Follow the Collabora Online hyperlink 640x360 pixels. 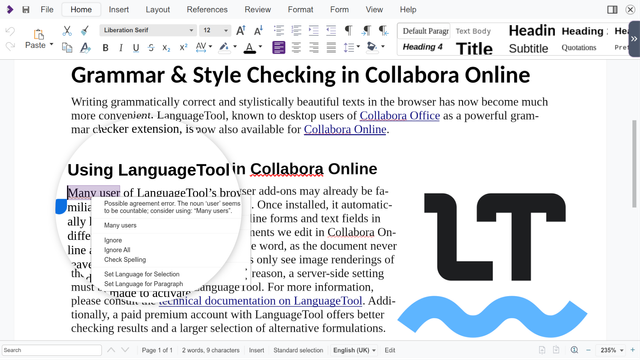345,129
